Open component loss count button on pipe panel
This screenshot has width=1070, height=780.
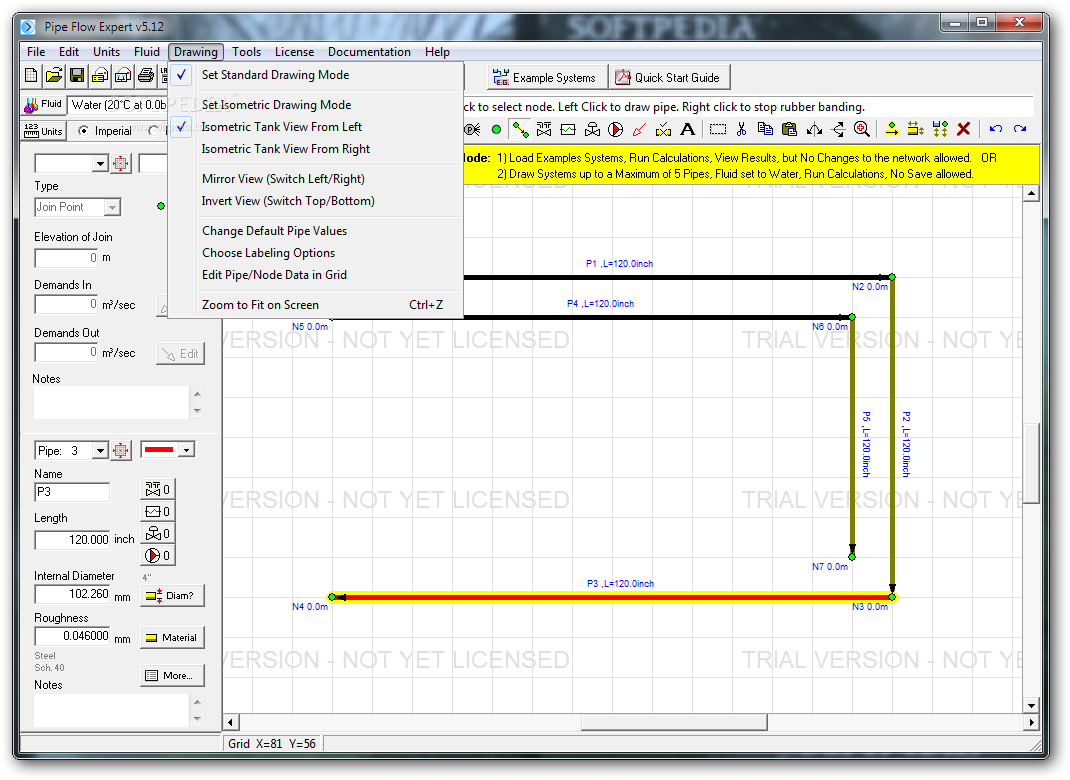(x=158, y=511)
